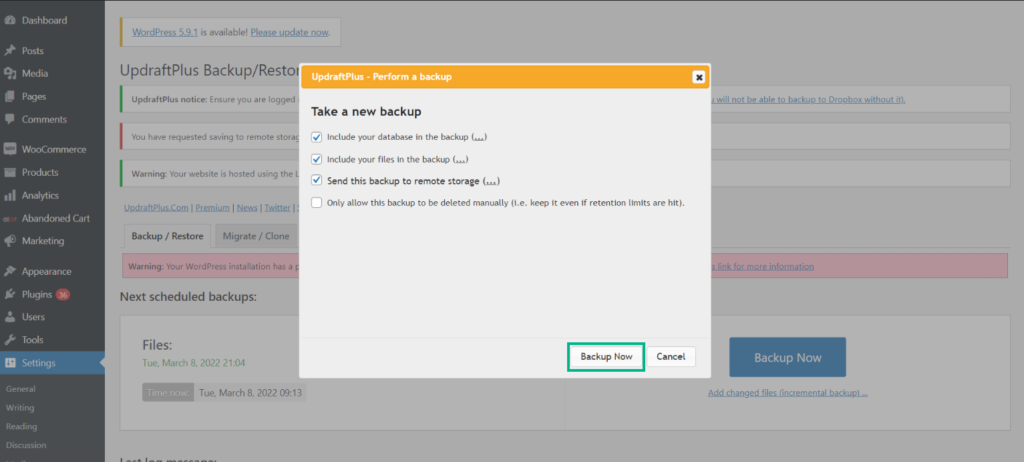Open the General settings submenu
The height and width of the screenshot is (462, 1024).
[21, 389]
